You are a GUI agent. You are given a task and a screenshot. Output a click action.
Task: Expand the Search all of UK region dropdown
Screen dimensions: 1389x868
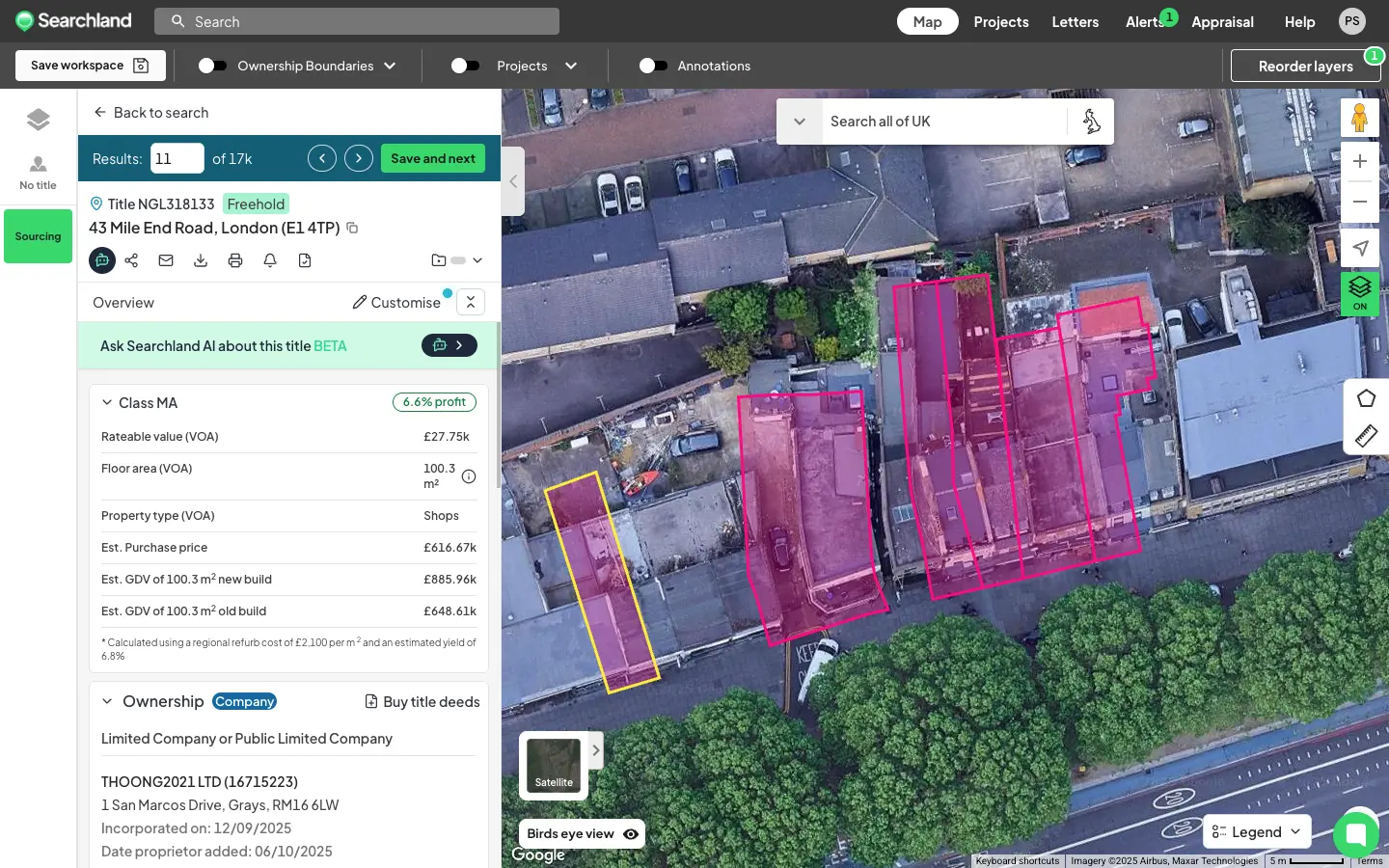(x=800, y=122)
